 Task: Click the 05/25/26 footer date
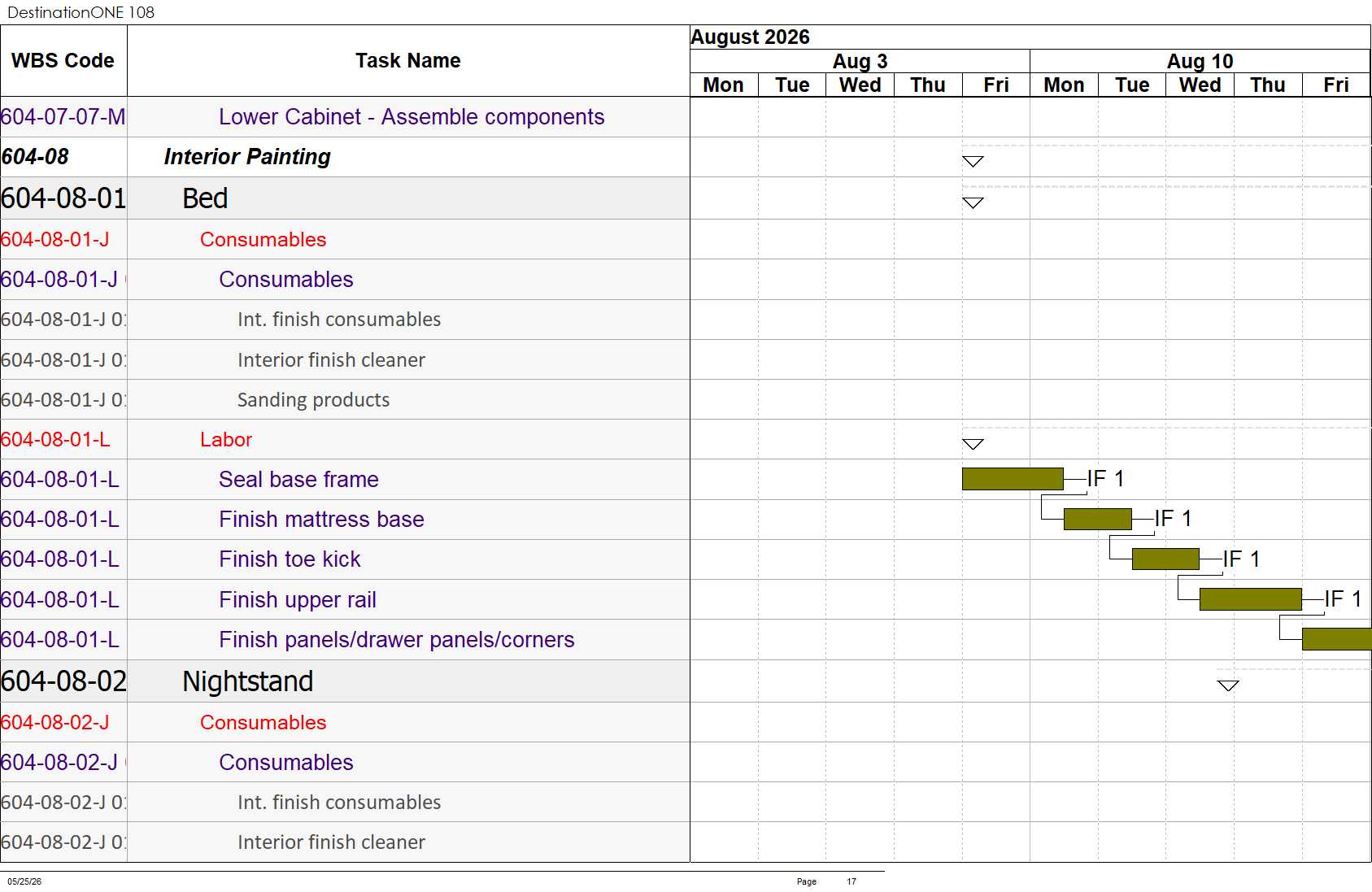24,881
